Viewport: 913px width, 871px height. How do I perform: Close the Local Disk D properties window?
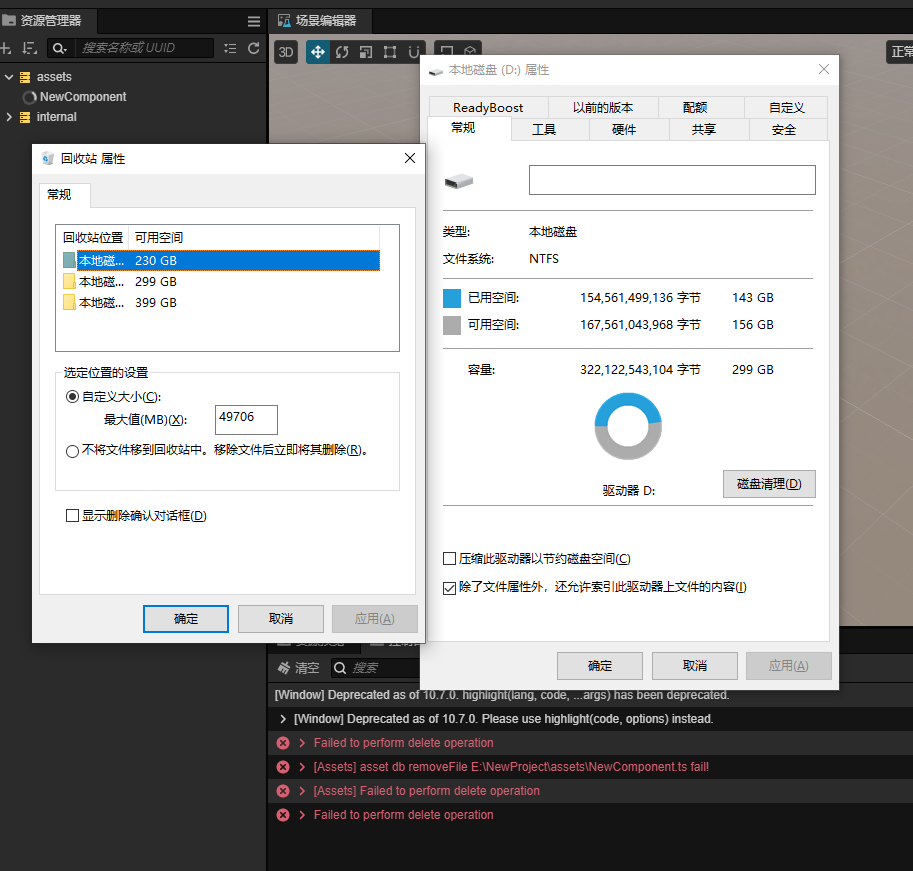[x=823, y=69]
